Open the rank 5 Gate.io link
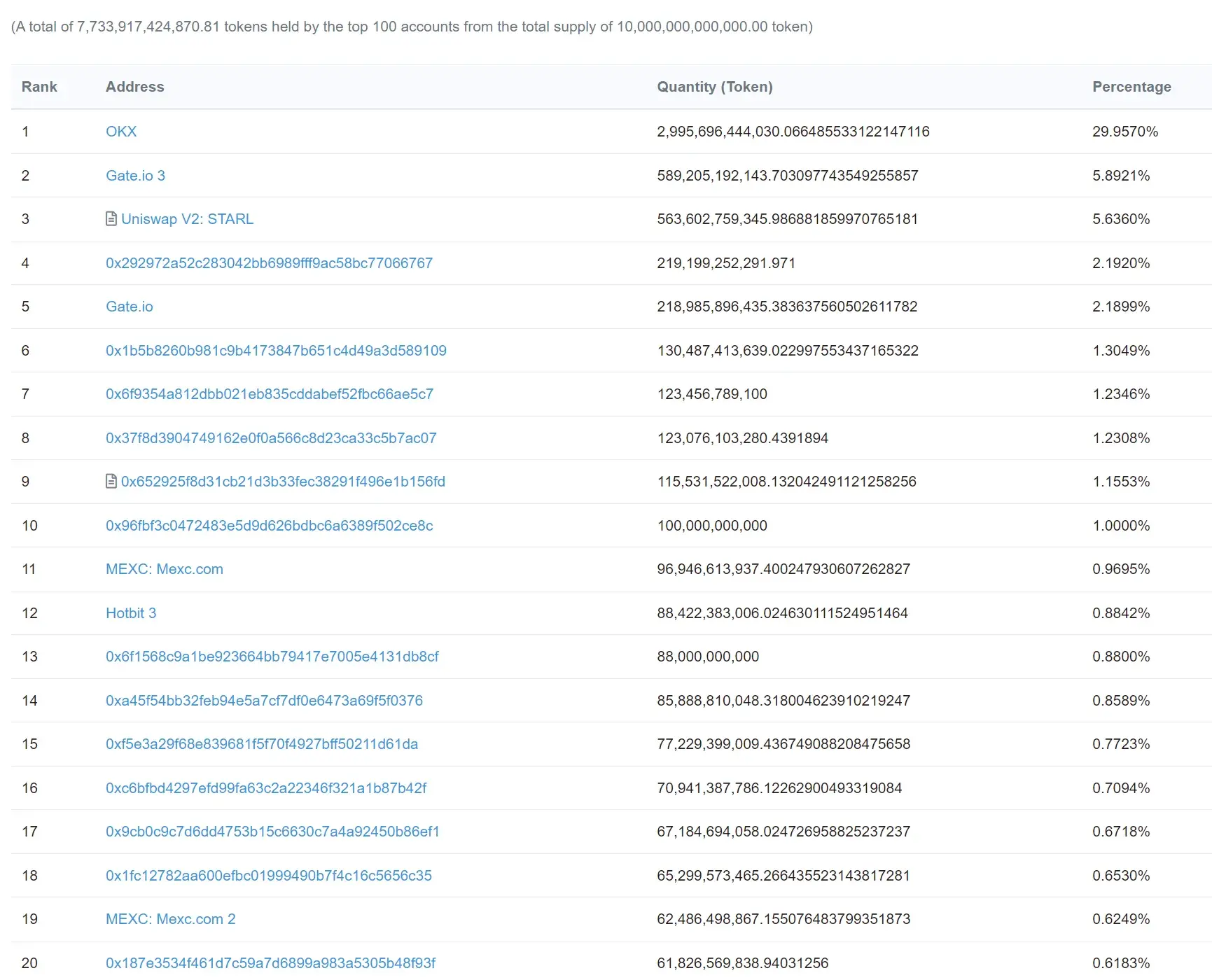The width and height of the screenshot is (1212, 980). (129, 307)
